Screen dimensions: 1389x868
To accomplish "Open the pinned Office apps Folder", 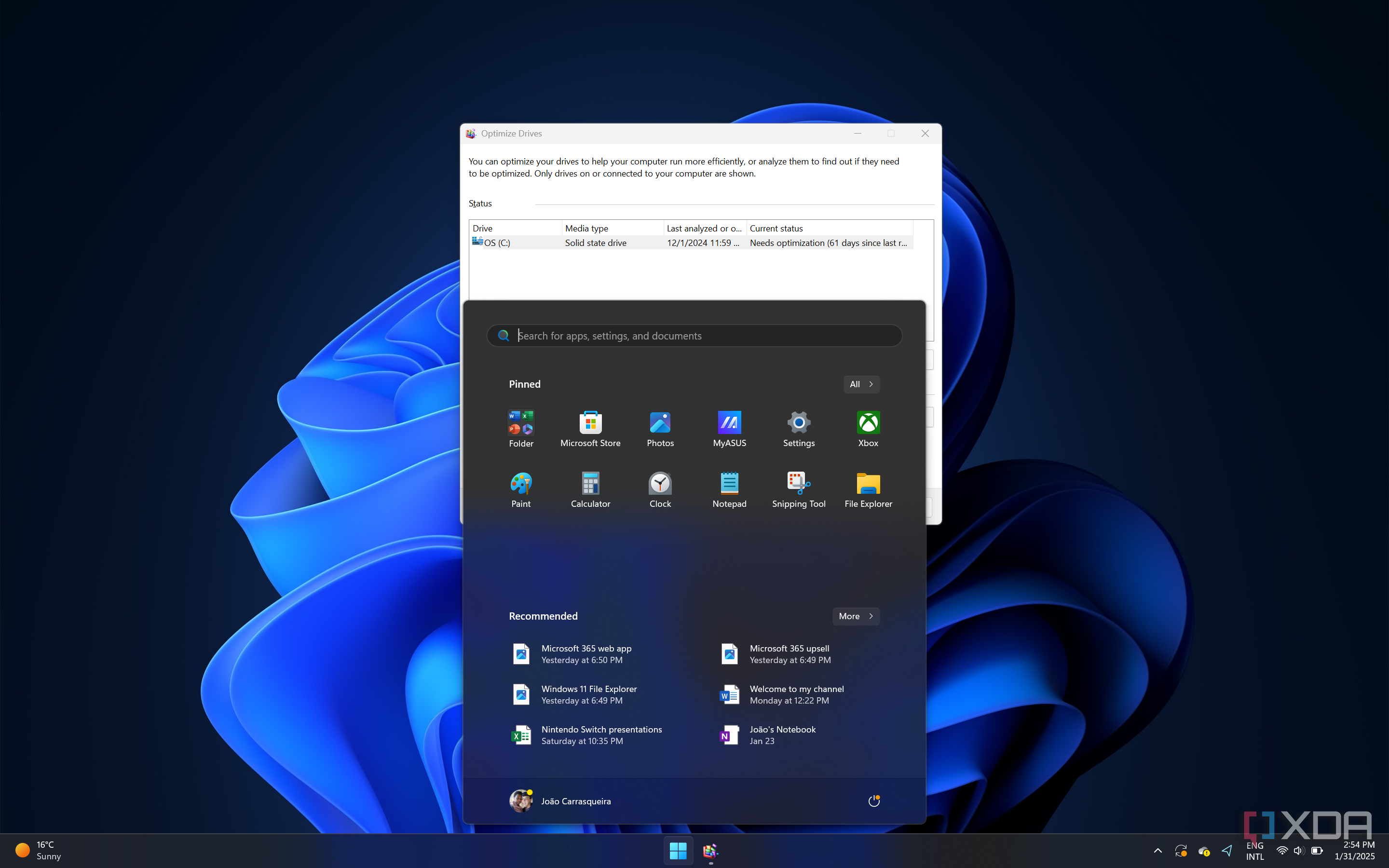I will point(520,428).
